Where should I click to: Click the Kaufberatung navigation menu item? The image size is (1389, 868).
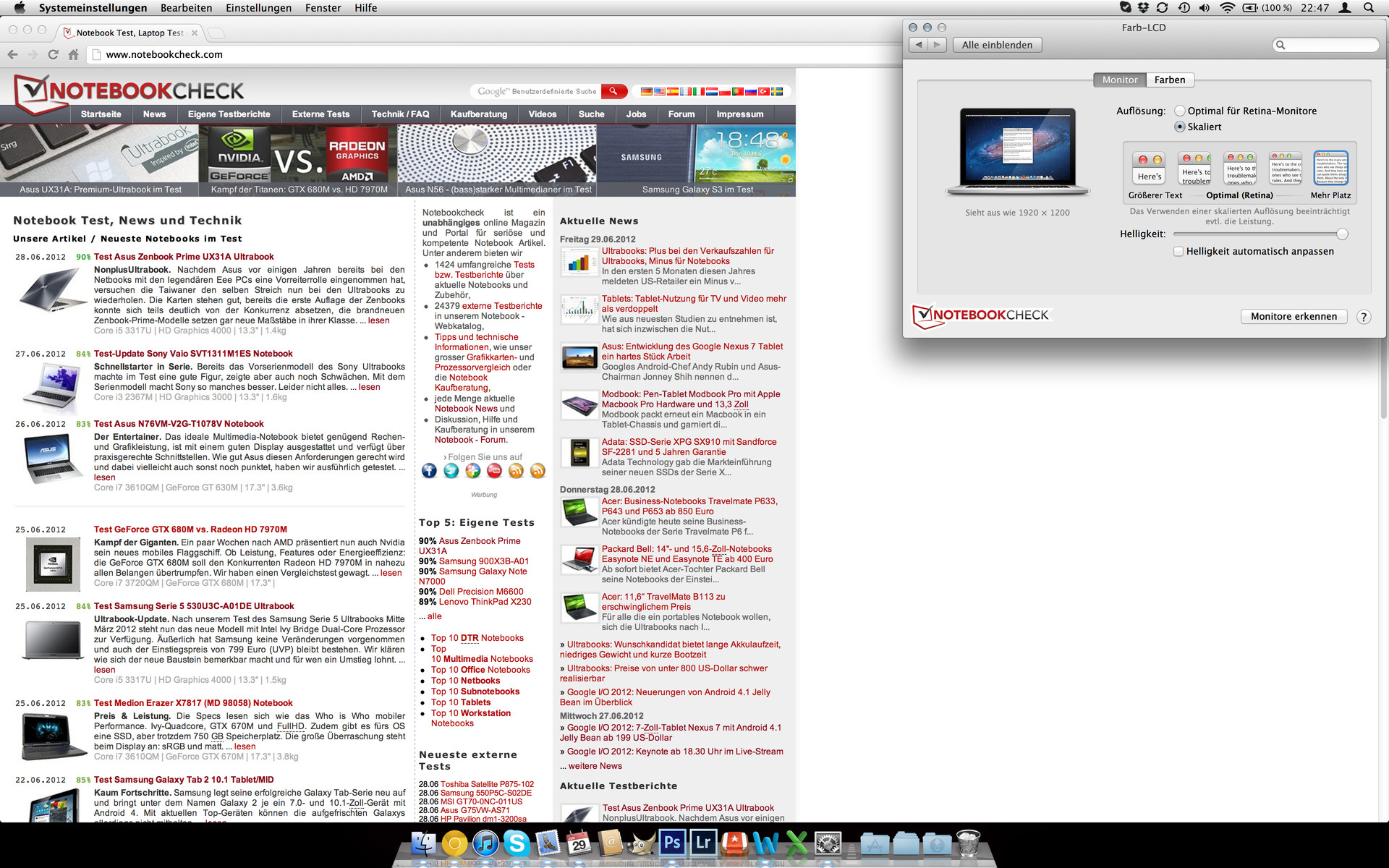click(x=480, y=114)
